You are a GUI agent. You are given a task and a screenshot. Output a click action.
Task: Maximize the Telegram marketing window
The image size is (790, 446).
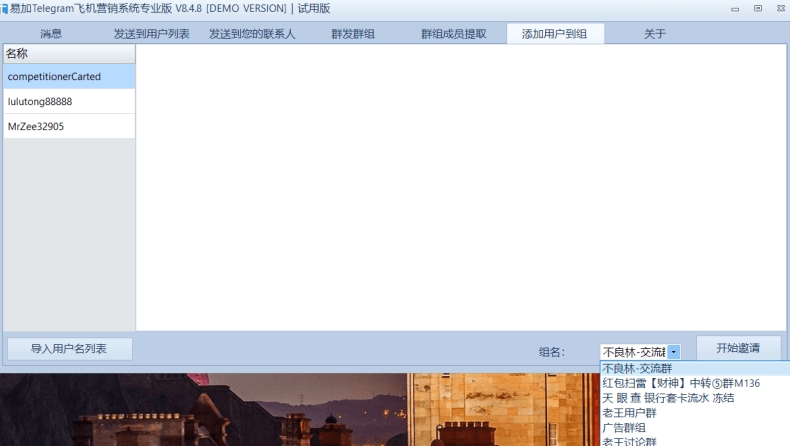click(x=758, y=8)
